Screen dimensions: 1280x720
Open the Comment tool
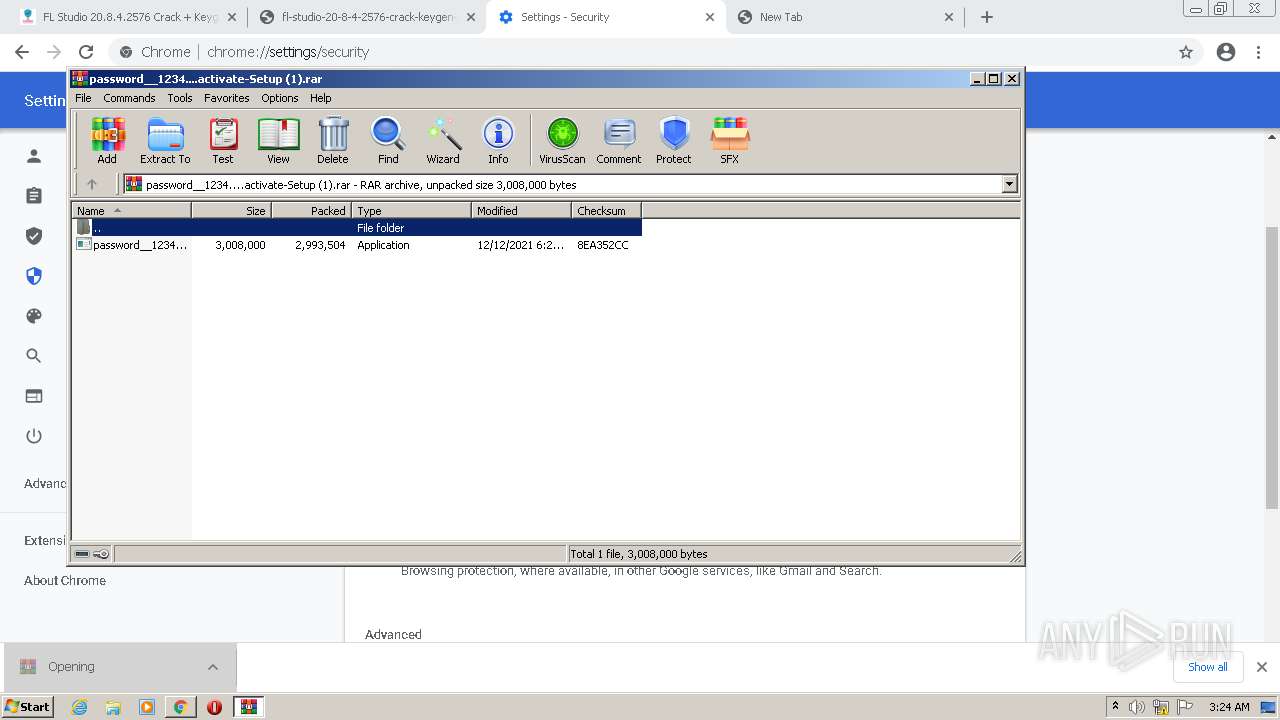(x=619, y=140)
